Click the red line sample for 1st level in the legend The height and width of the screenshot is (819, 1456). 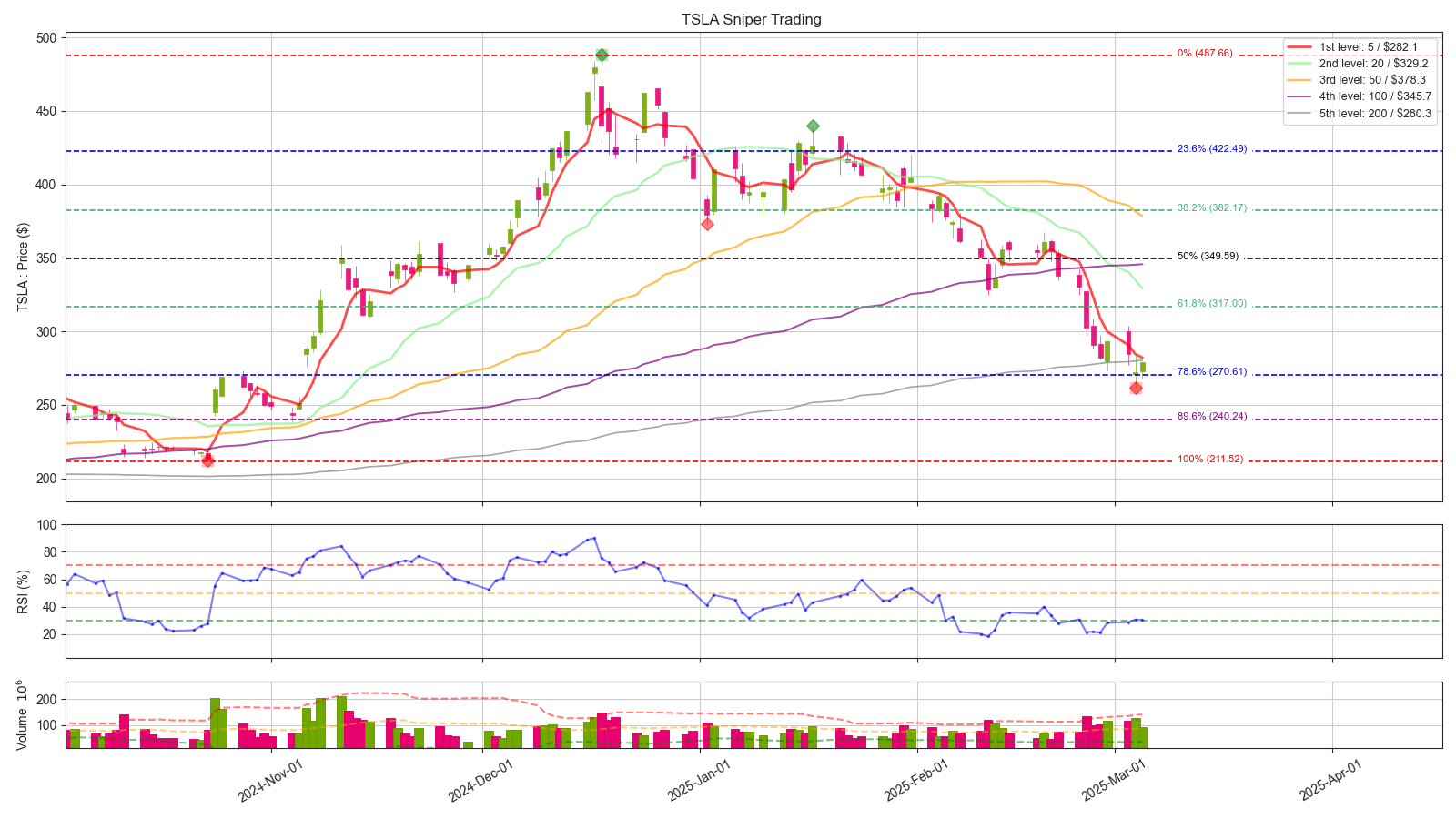(1299, 47)
